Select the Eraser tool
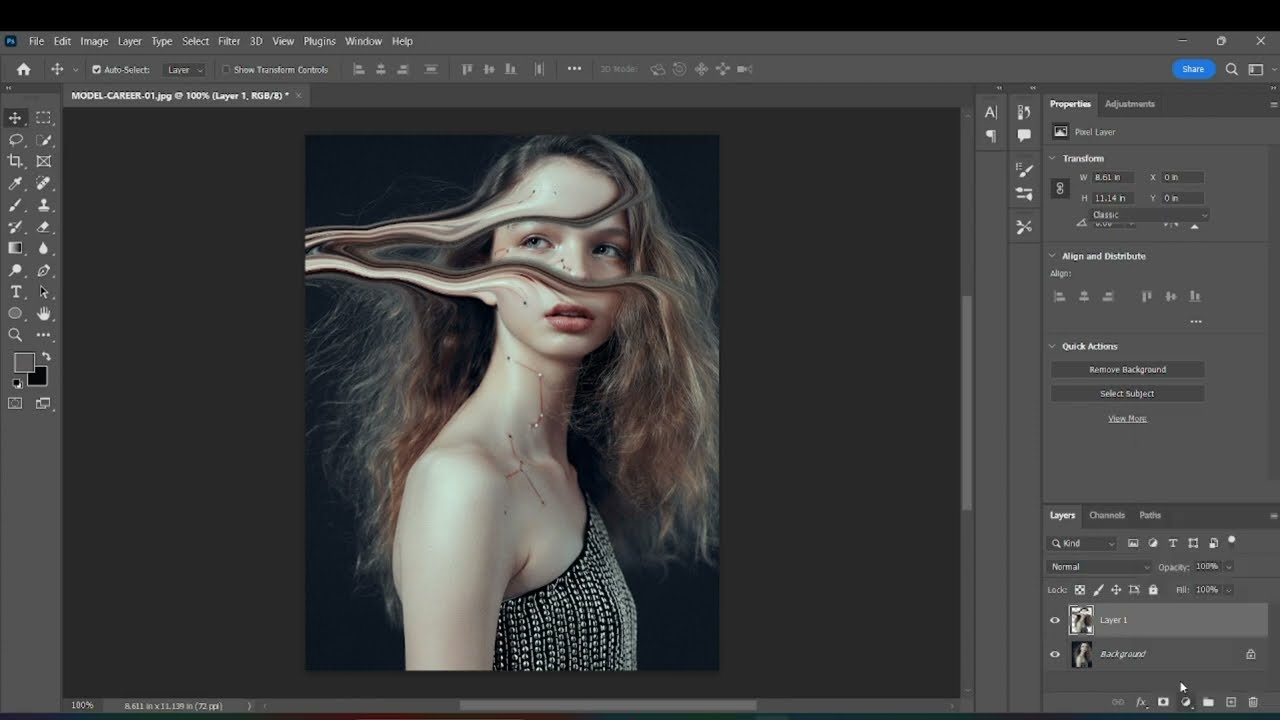 44,227
